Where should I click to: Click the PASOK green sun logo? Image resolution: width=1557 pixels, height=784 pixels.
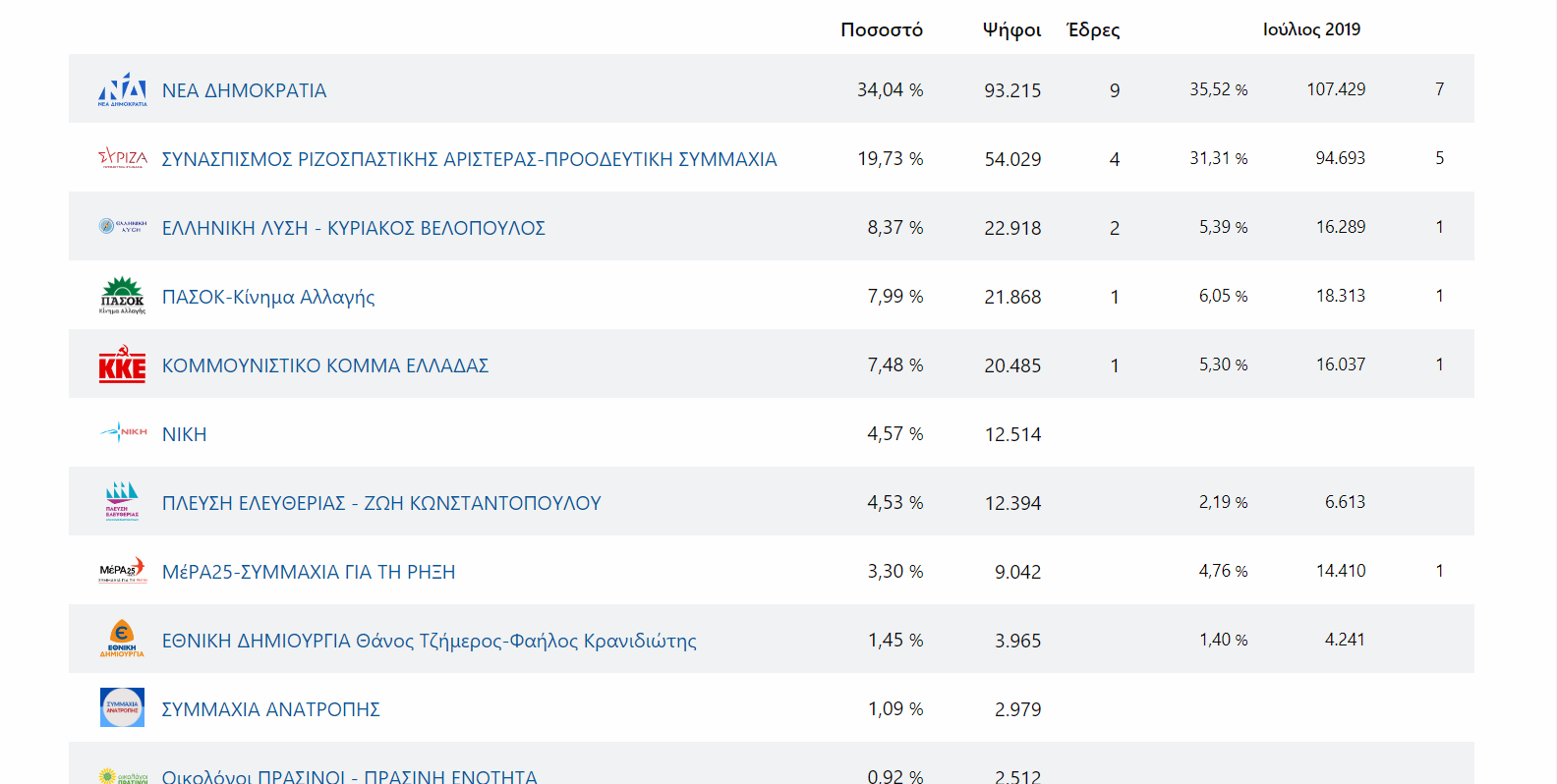coord(122,295)
